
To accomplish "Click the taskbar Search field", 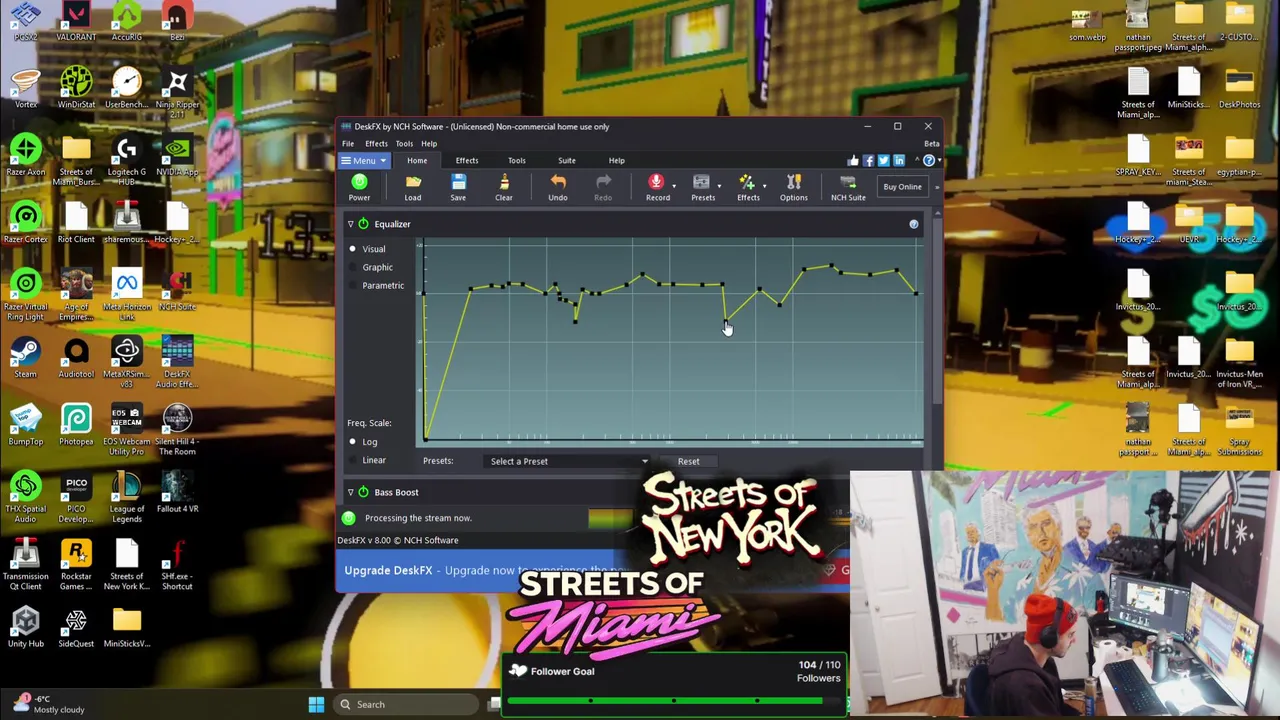I will 407,704.
